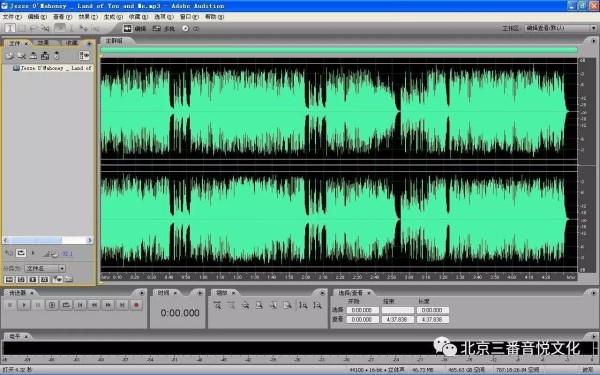Click Play from cursor to end of file
Screen dimensions: 600x375
[x=52, y=305]
